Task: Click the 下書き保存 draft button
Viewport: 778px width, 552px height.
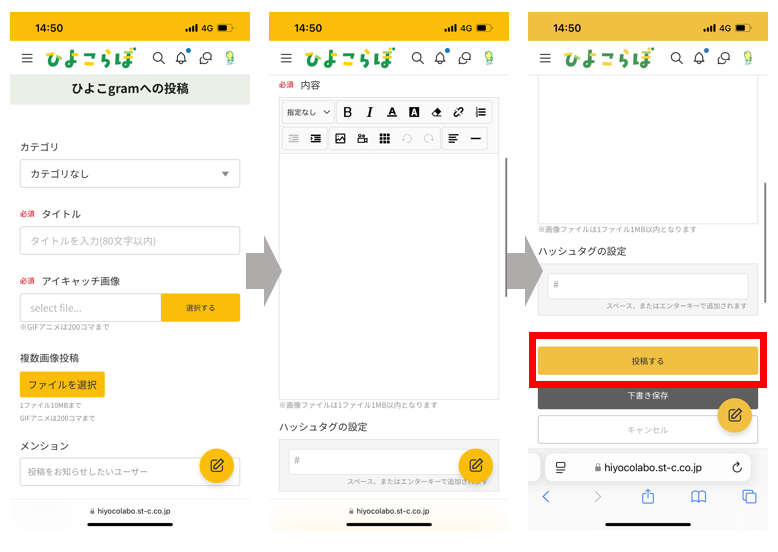Action: pos(648,396)
